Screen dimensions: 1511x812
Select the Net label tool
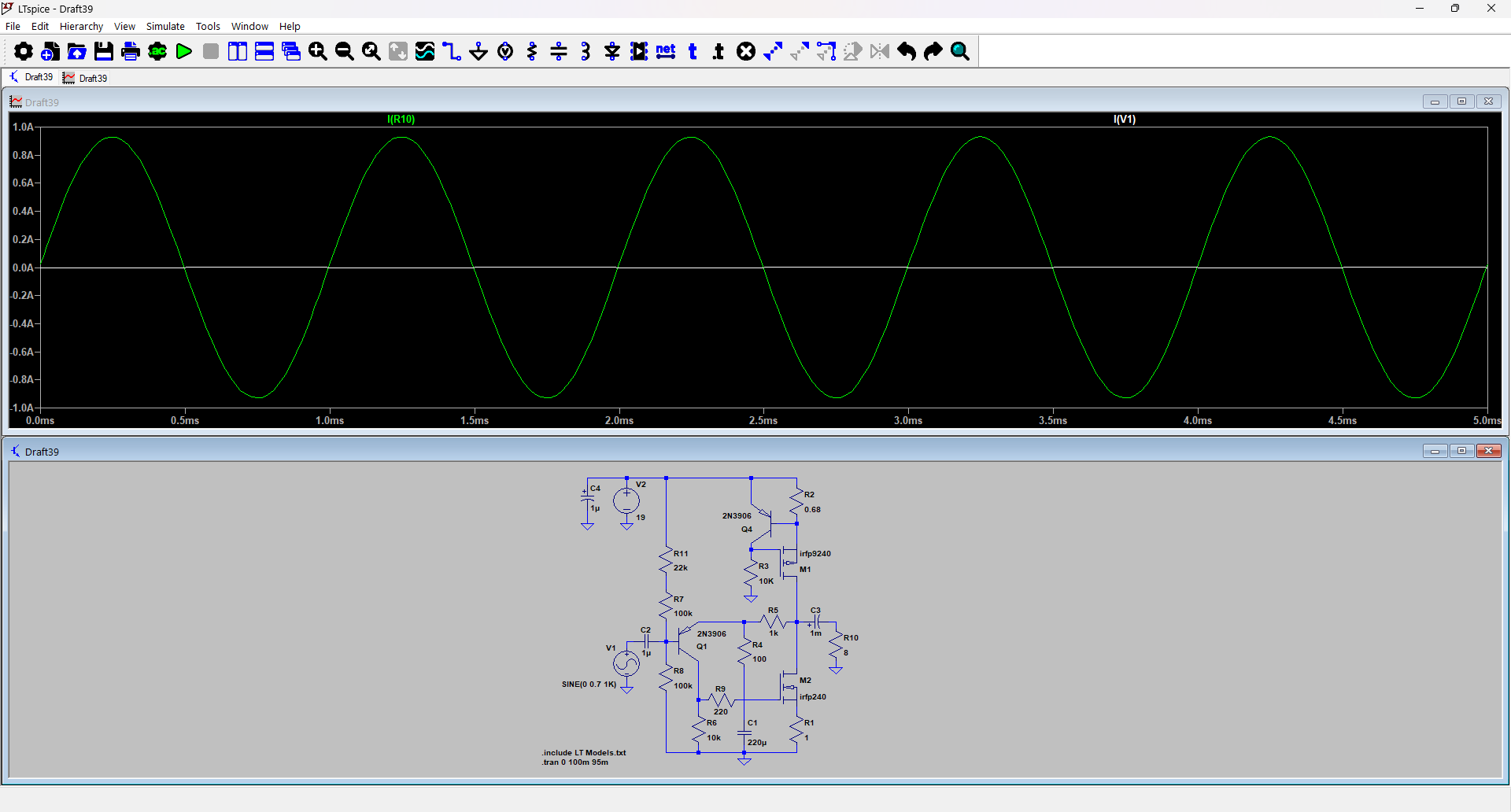666,52
